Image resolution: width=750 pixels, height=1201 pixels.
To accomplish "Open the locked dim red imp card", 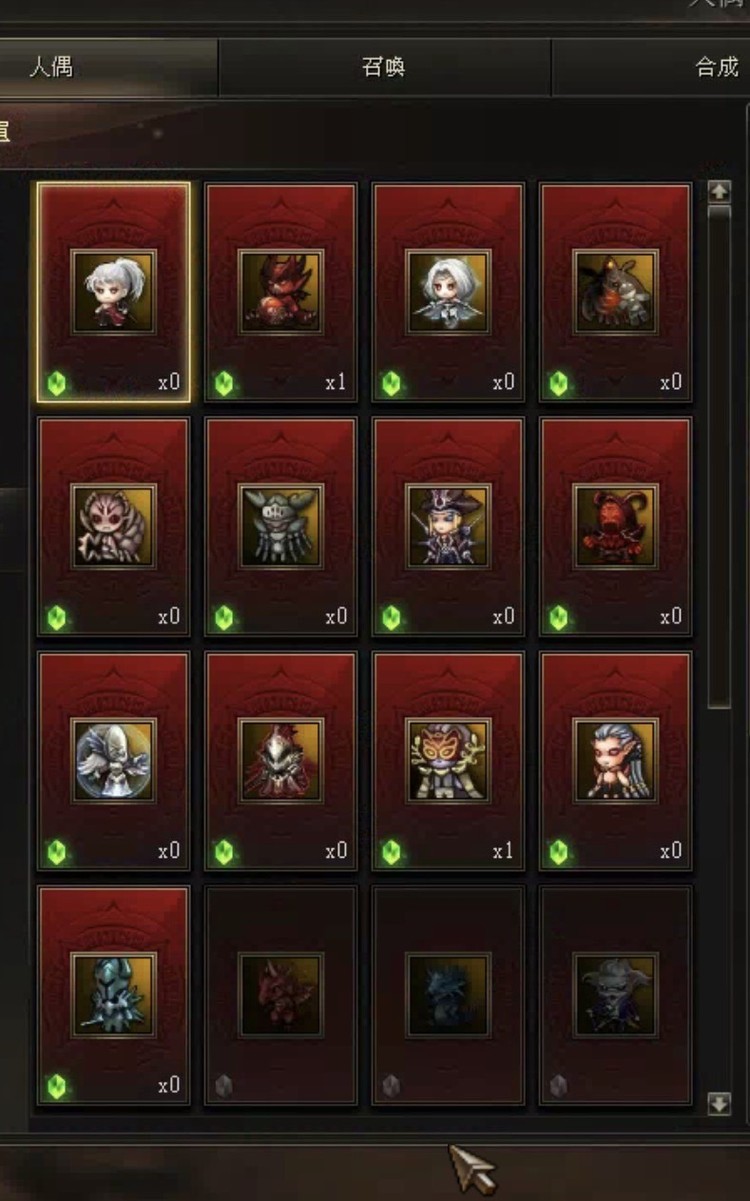I will (x=281, y=995).
